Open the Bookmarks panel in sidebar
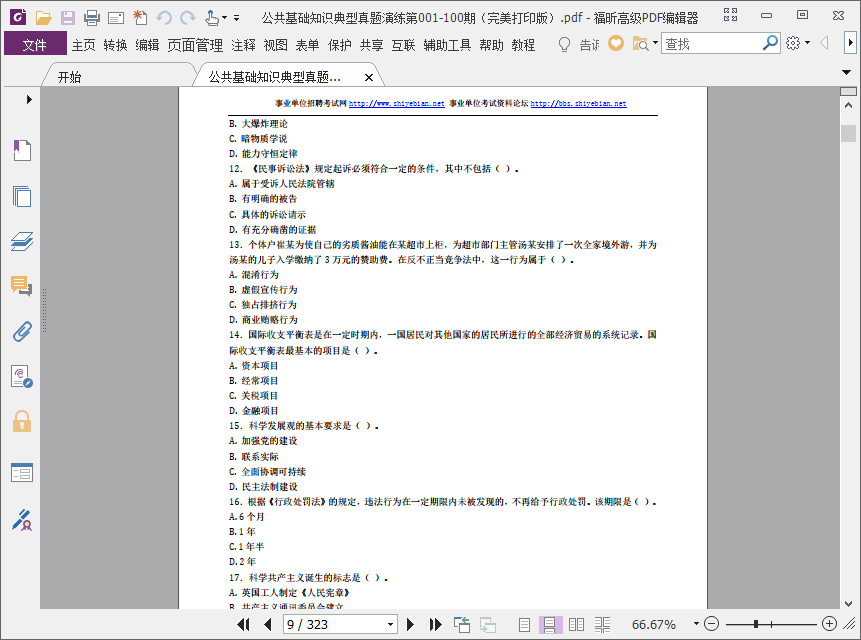 (22, 150)
